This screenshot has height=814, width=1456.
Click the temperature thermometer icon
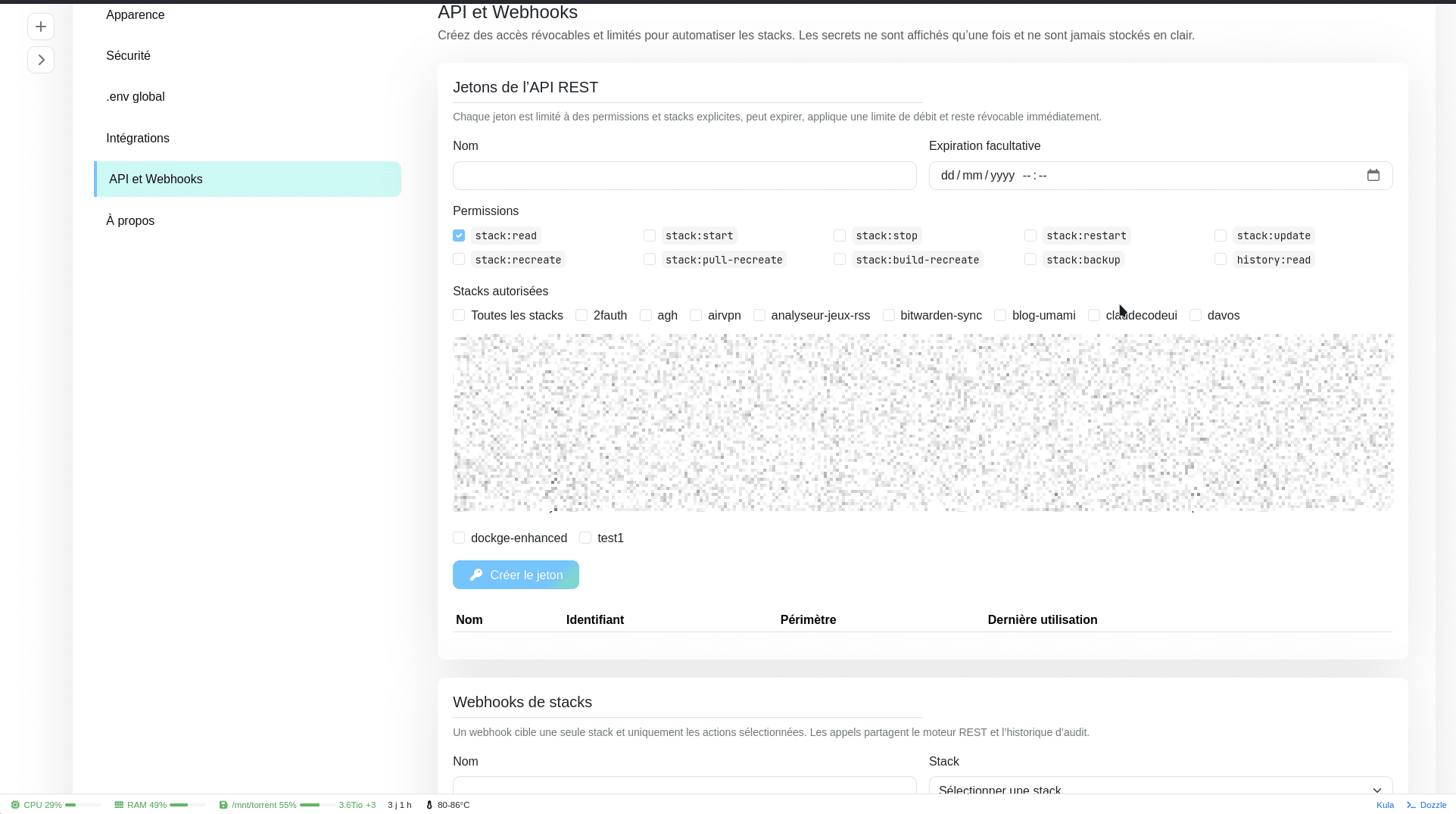point(429,805)
